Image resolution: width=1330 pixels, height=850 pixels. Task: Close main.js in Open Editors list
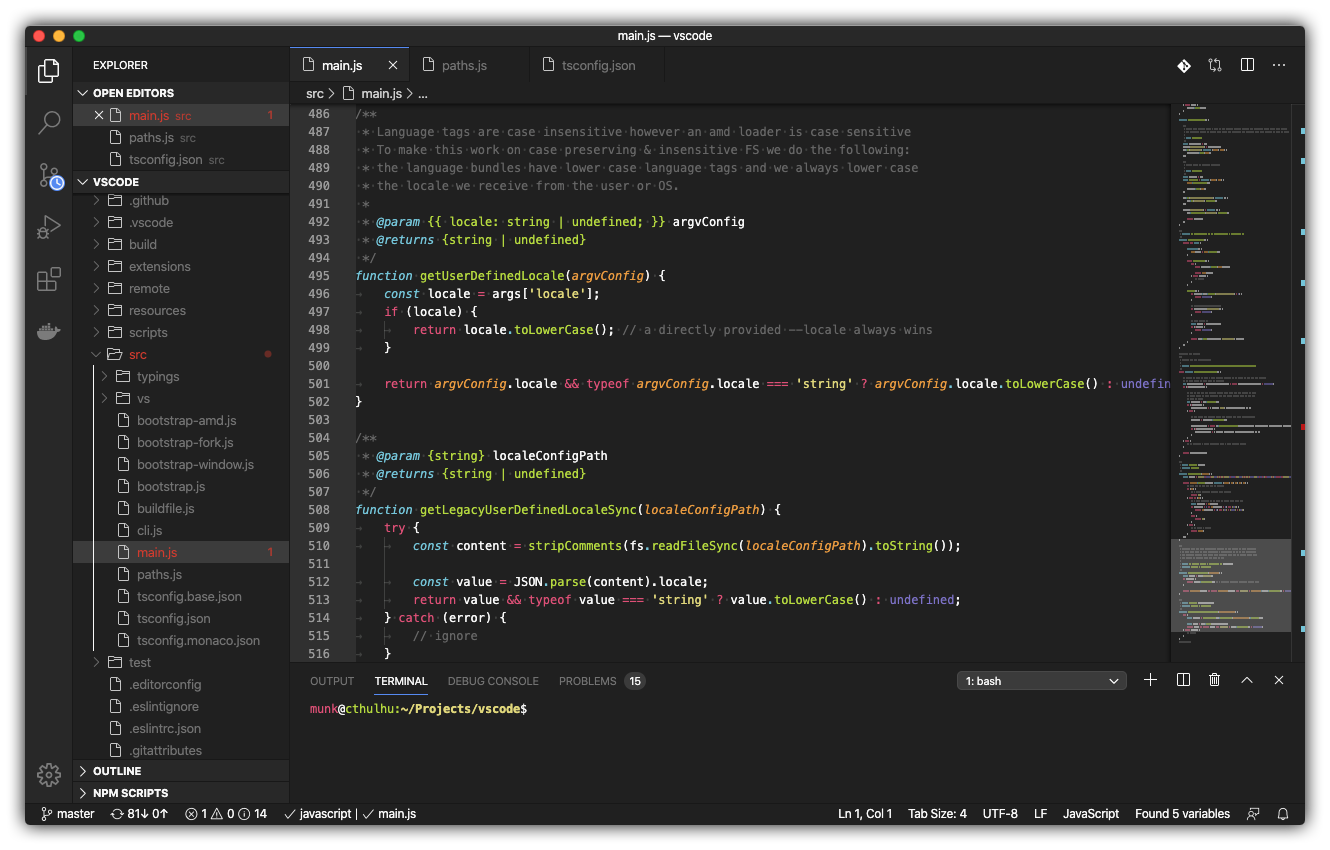tap(99, 116)
